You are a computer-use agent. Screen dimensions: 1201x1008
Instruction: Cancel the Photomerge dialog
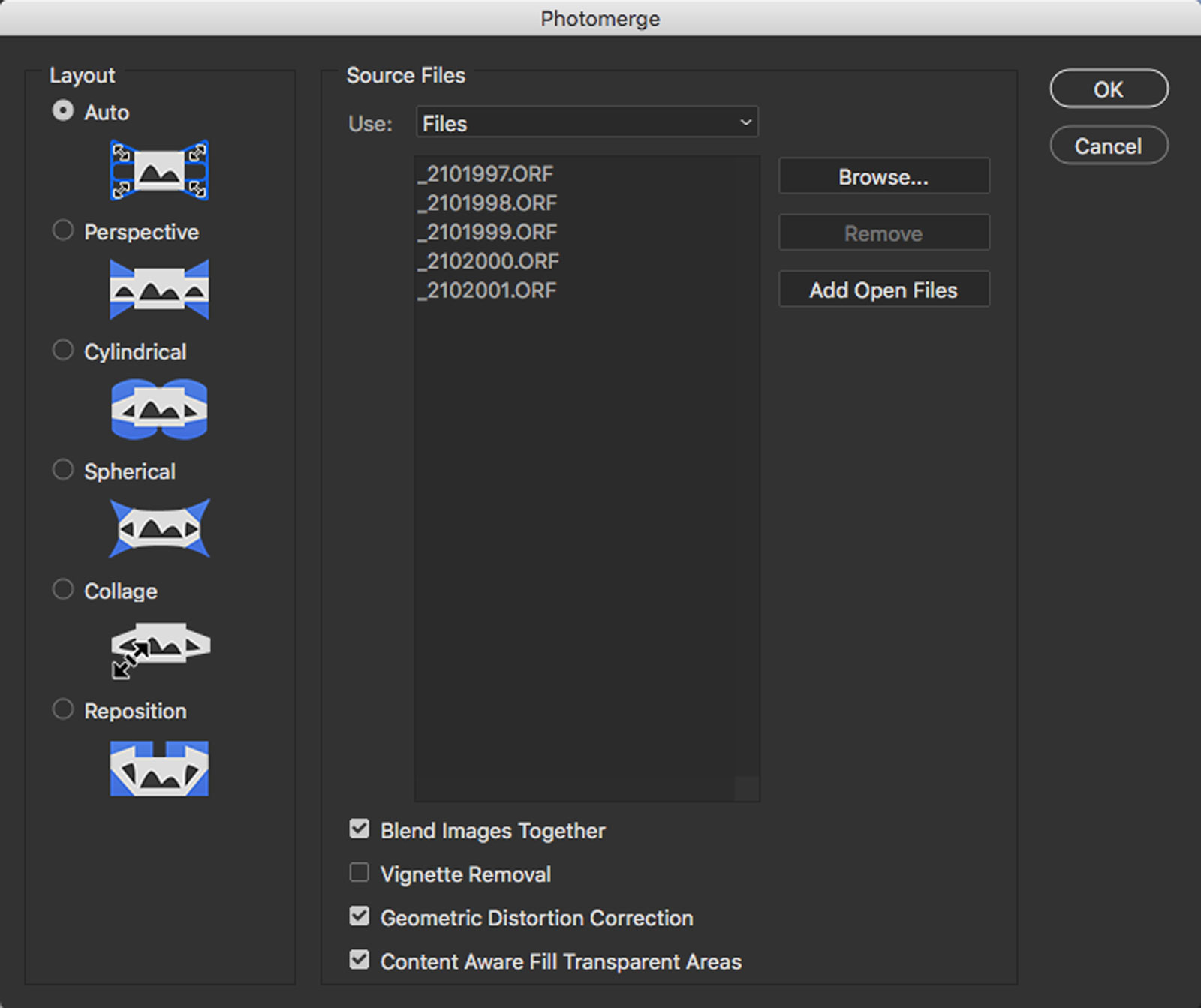pyautogui.click(x=1108, y=146)
